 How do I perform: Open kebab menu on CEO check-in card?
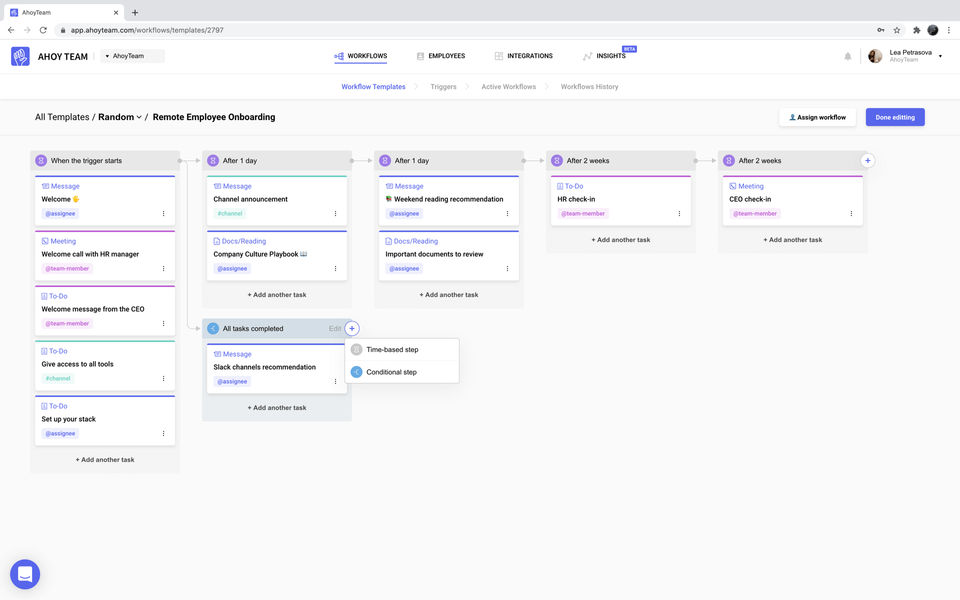tap(852, 214)
